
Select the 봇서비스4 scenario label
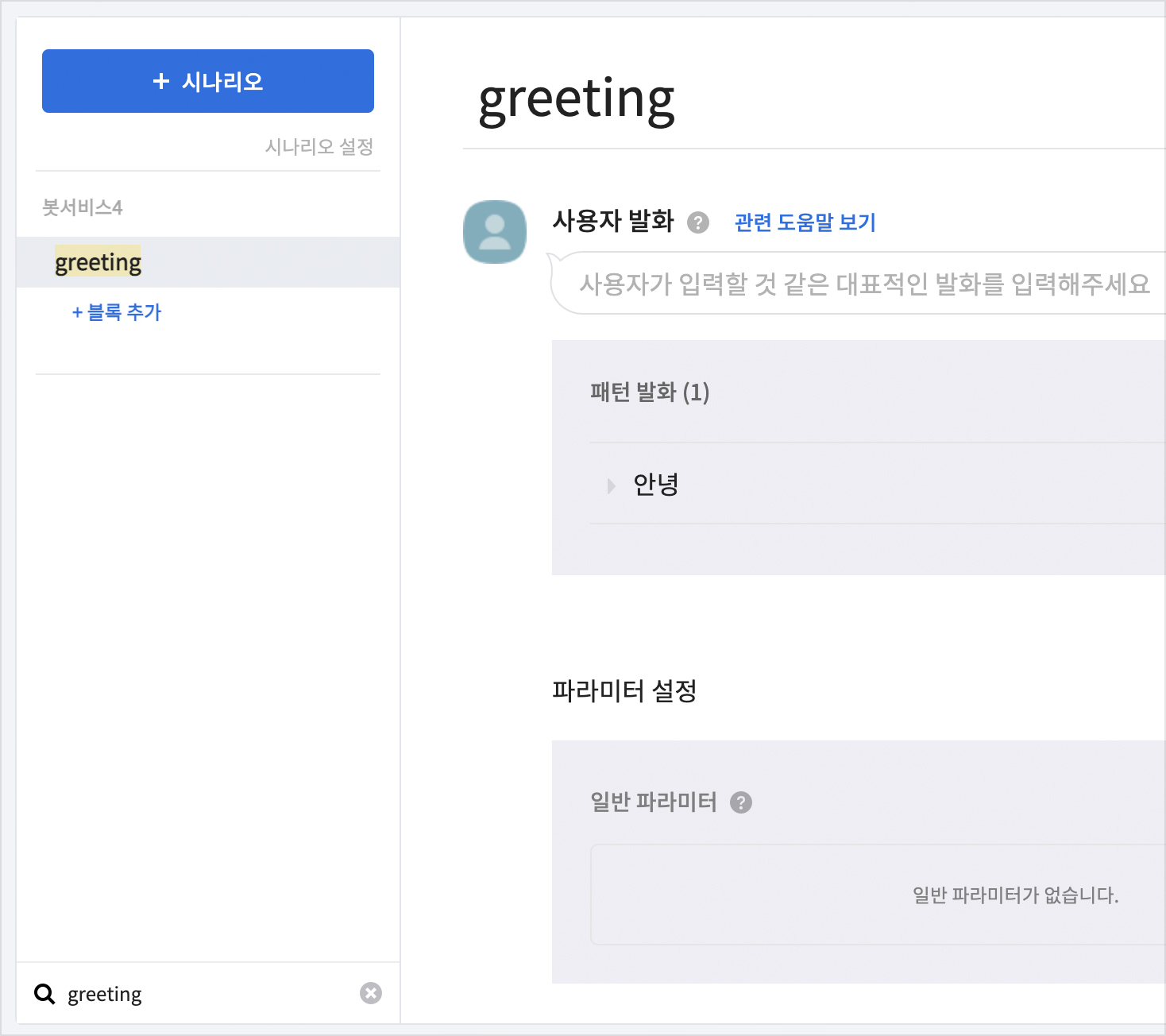click(82, 208)
